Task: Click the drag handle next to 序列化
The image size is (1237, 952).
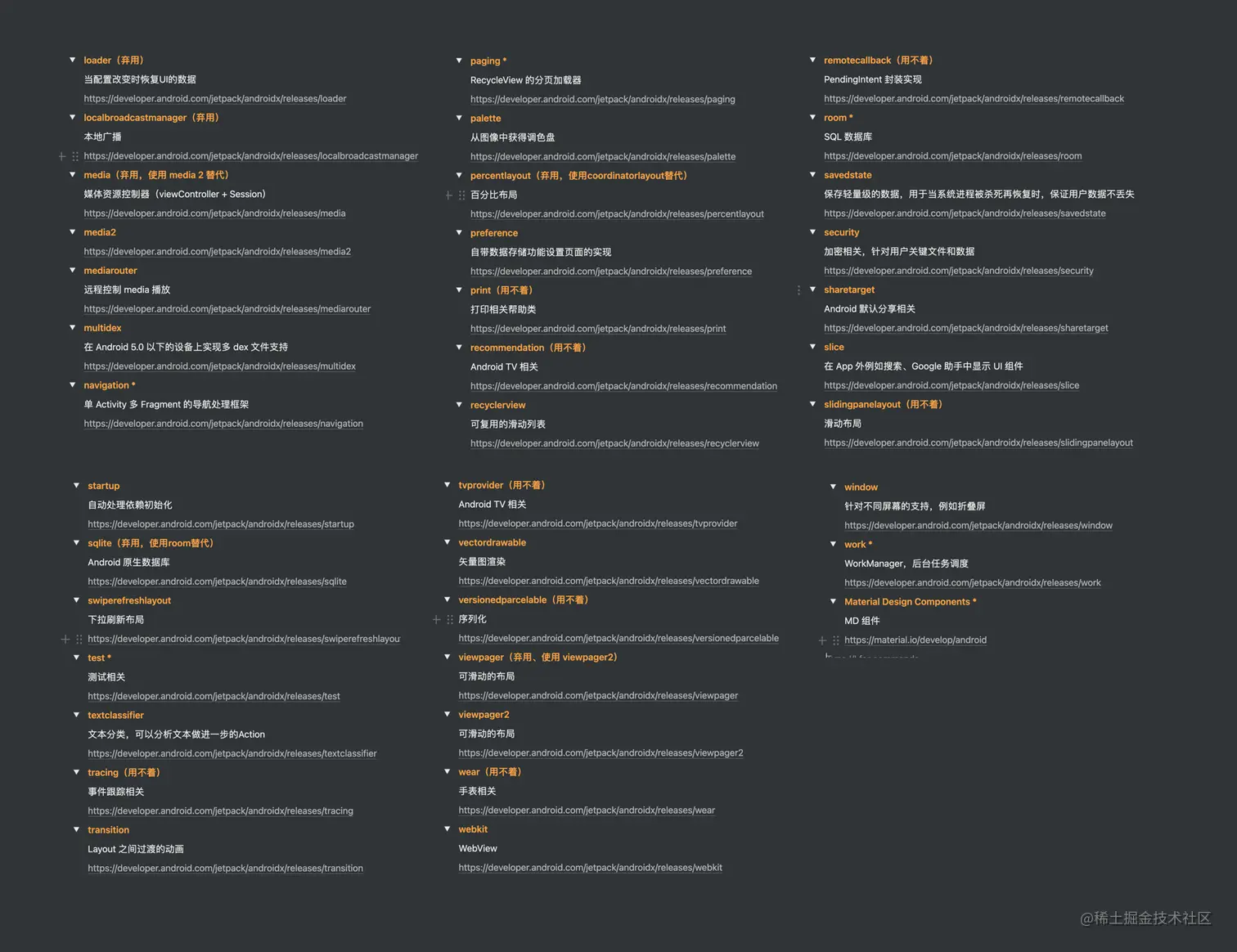Action: point(450,620)
